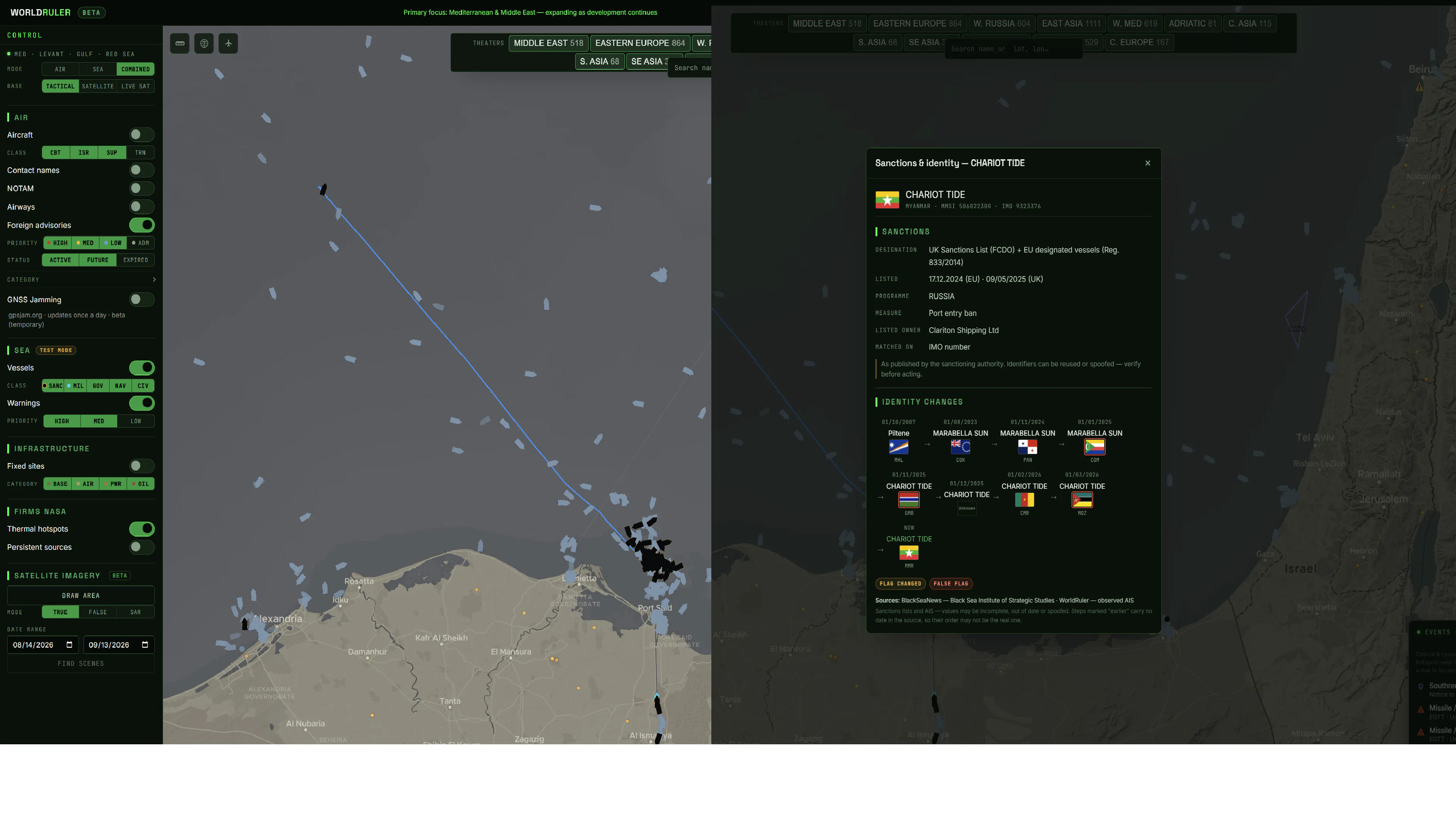Viewport: 1456px width, 819px height.
Task: Click the Comoros COM flag icon
Action: point(1095,447)
